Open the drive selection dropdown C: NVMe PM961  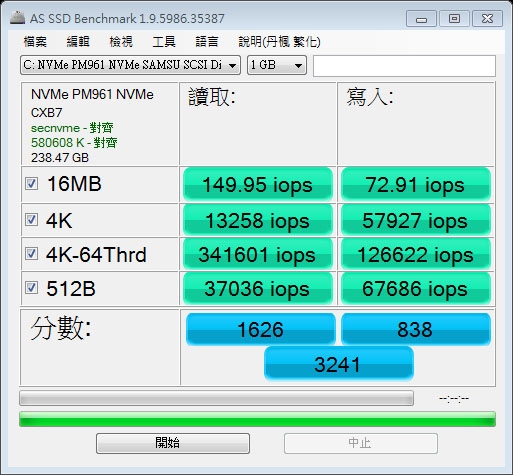(130, 65)
